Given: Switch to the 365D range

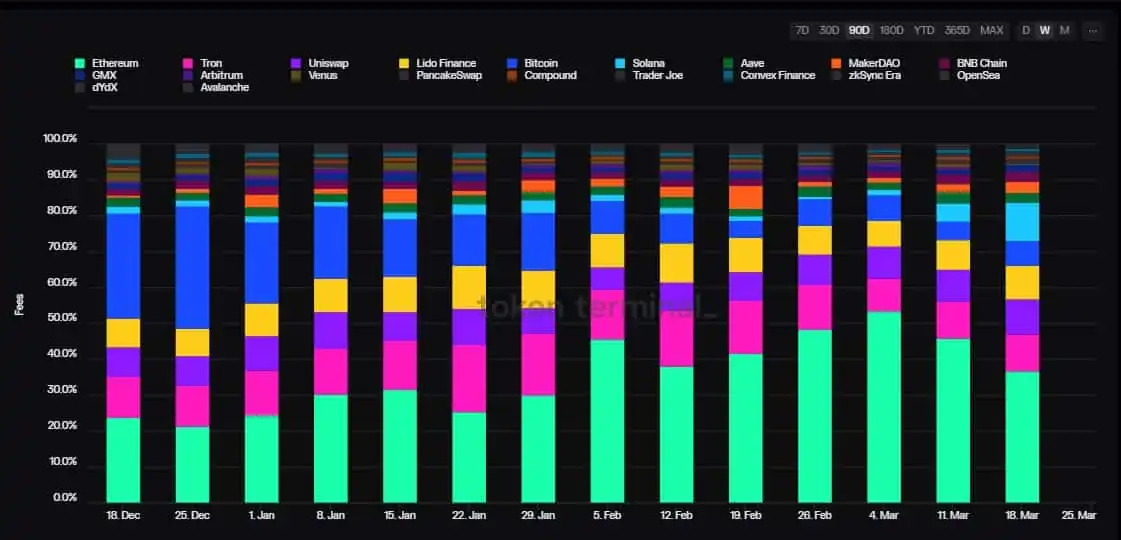Looking at the screenshot, I should (x=957, y=30).
